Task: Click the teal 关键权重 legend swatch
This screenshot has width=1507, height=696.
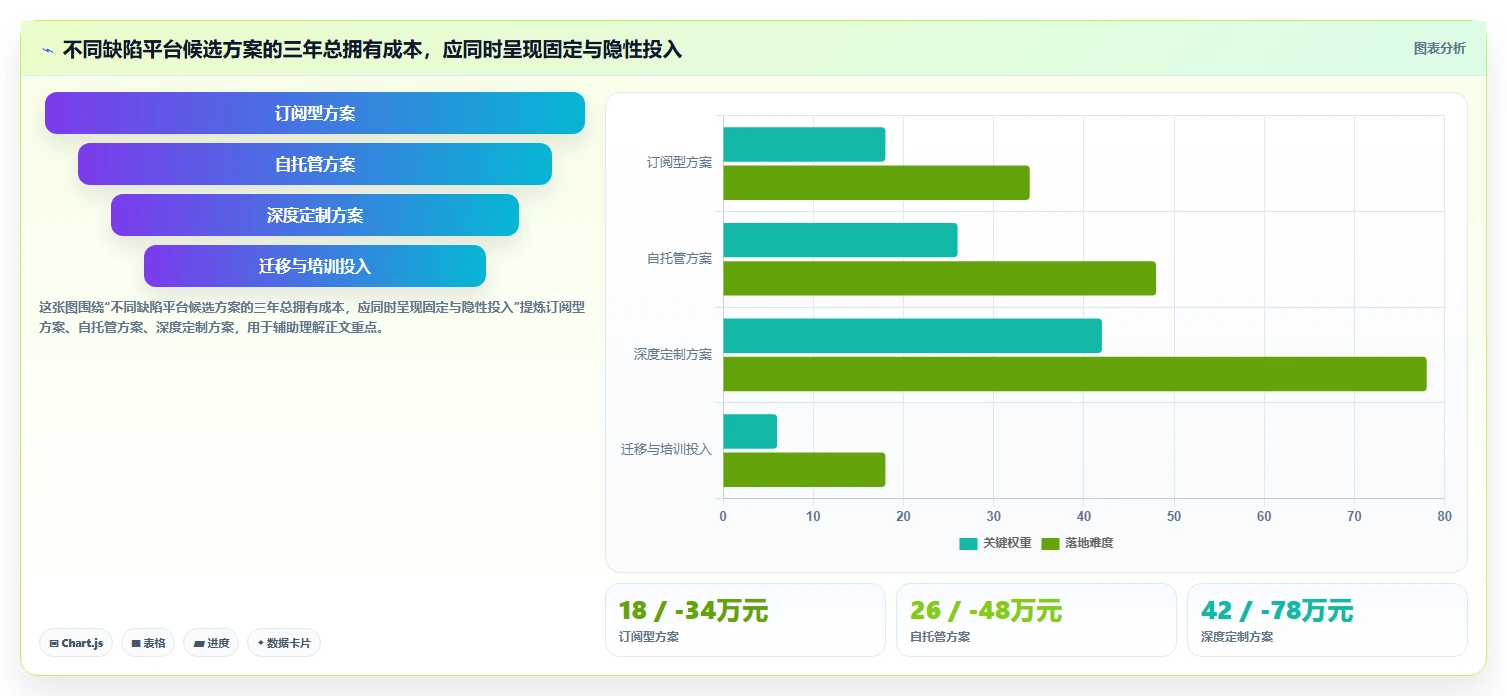Action: pyautogui.click(x=968, y=544)
